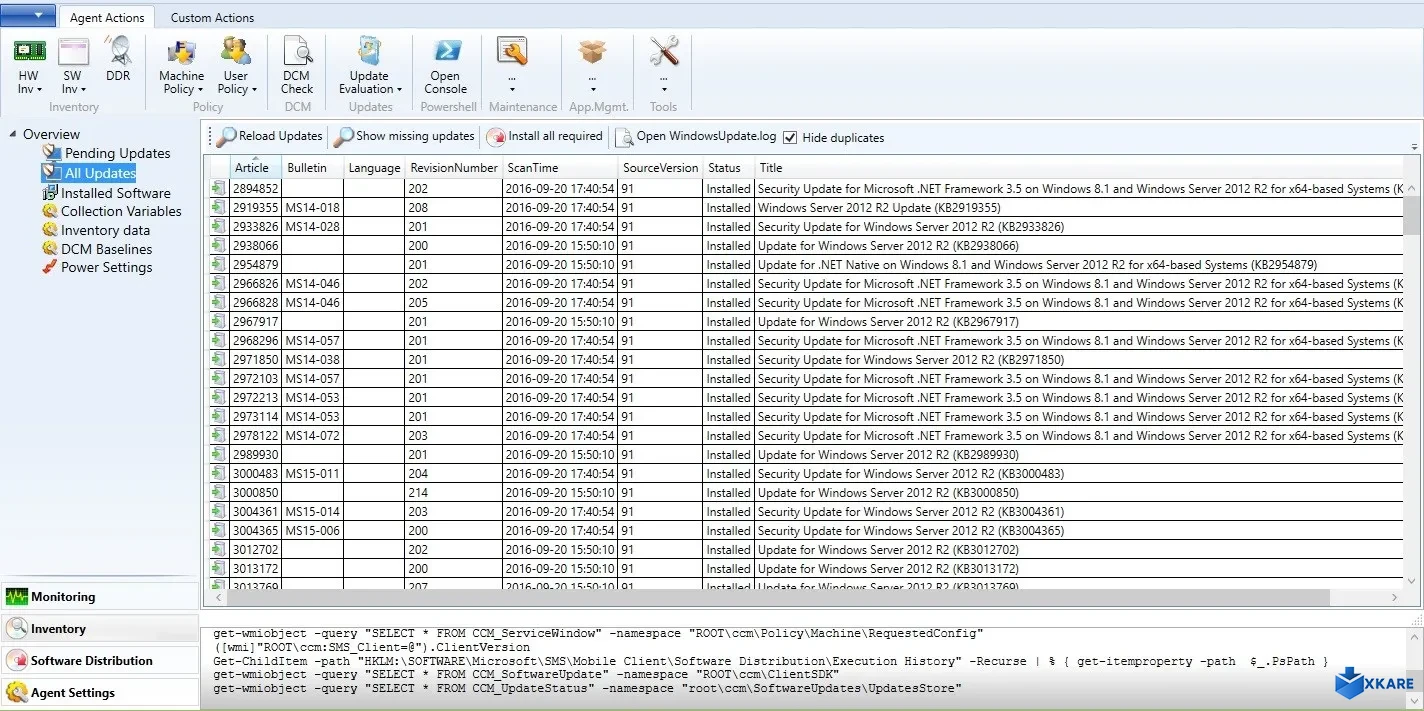1424x711 pixels.
Task: Click the Install all required icon
Action: (x=496, y=137)
